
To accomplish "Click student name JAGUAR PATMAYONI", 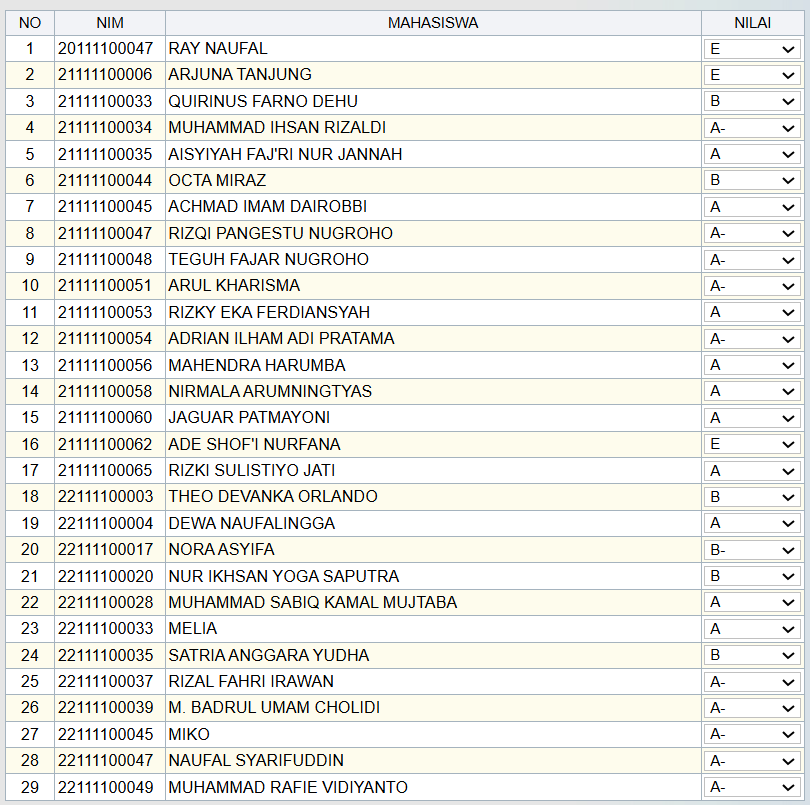I will [249, 417].
